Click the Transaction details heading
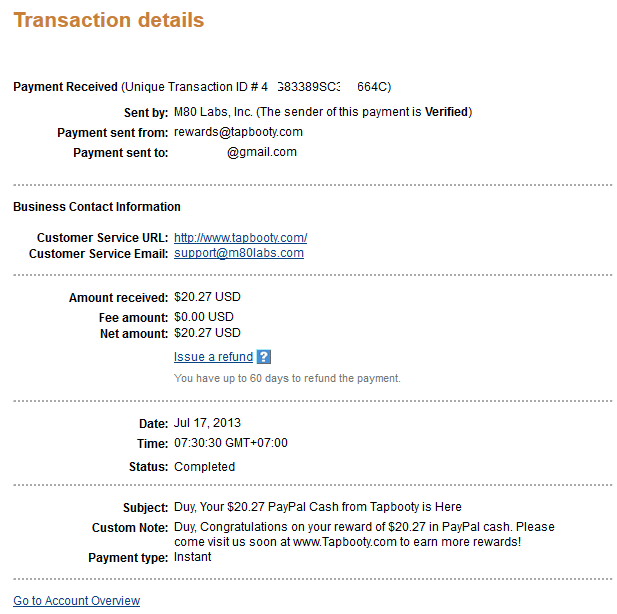Viewport: 617px width, 614px height. [x=109, y=20]
